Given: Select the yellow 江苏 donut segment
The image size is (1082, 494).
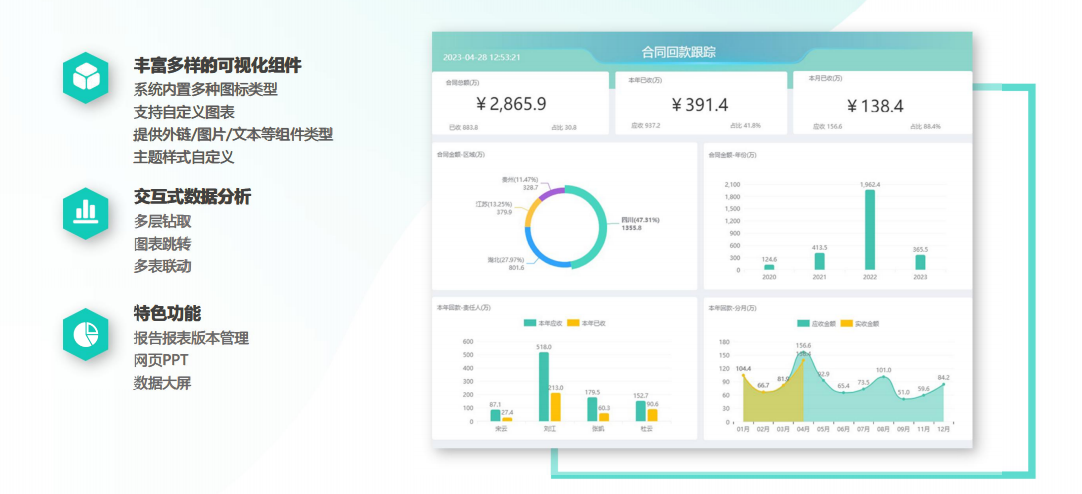Looking at the screenshot, I should (530, 213).
